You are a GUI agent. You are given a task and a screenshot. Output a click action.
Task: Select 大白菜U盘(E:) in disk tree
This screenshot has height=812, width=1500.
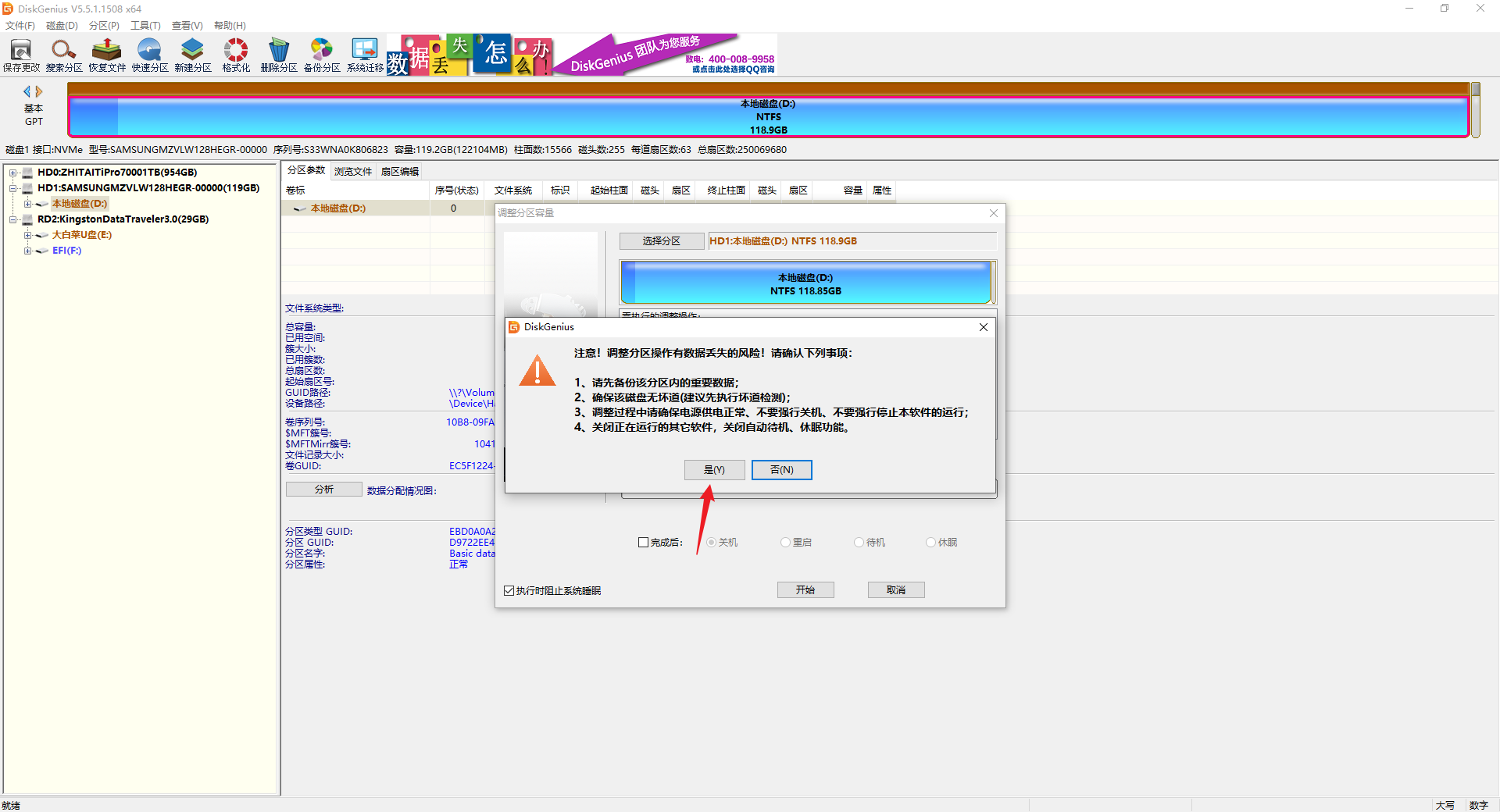pos(82,235)
